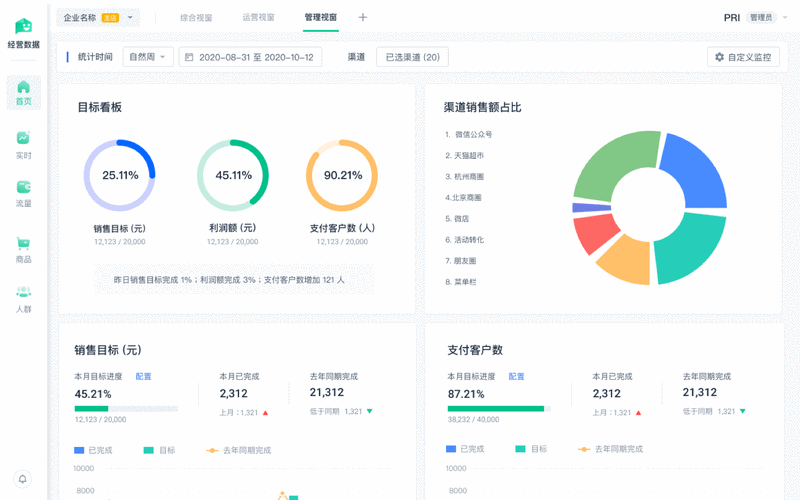Open the 商品 shopping cart icon

23,243
